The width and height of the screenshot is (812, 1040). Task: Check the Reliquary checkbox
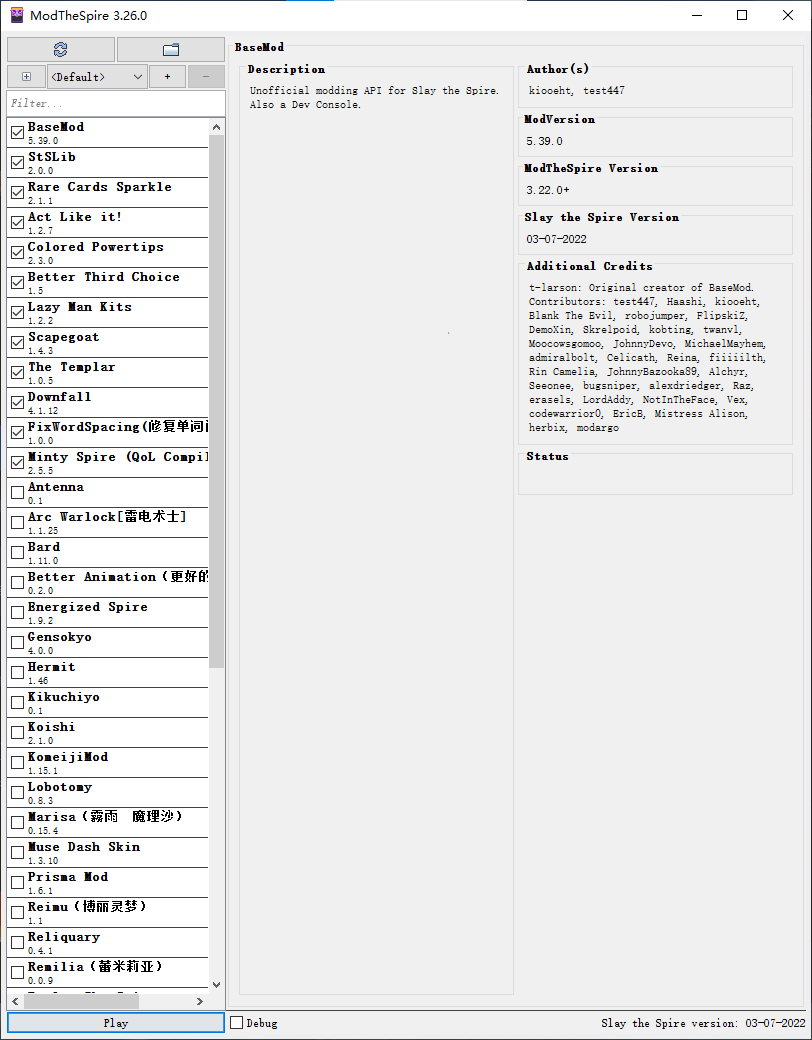click(x=18, y=943)
